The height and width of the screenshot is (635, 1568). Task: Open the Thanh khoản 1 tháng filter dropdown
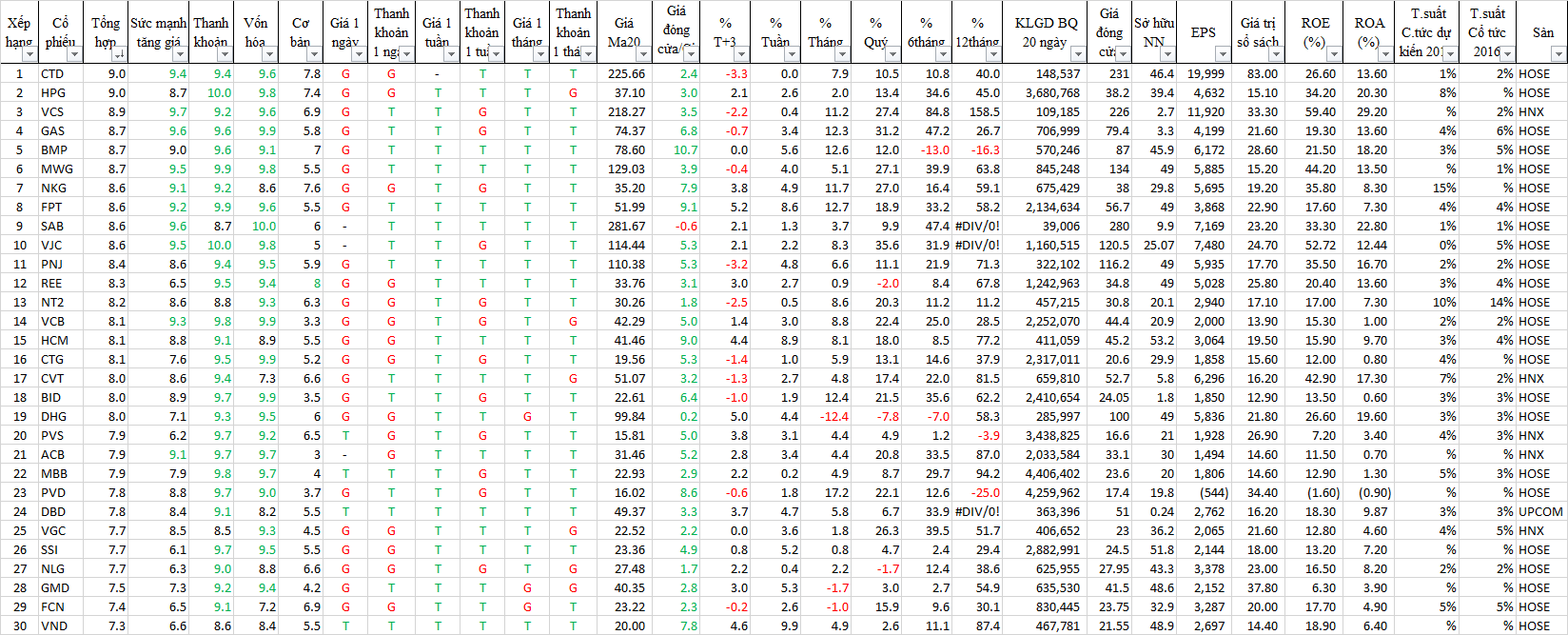588,54
